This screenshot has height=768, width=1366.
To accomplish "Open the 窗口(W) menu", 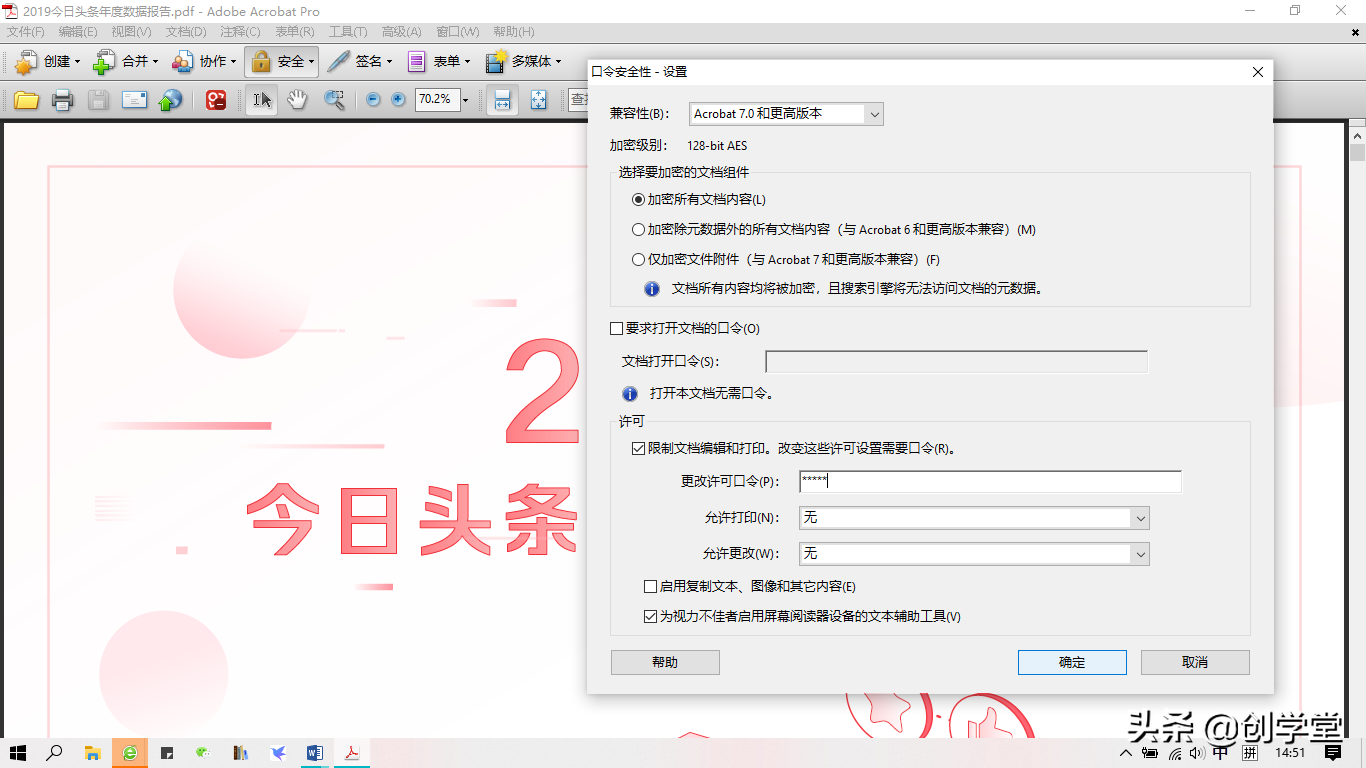I will click(x=457, y=32).
